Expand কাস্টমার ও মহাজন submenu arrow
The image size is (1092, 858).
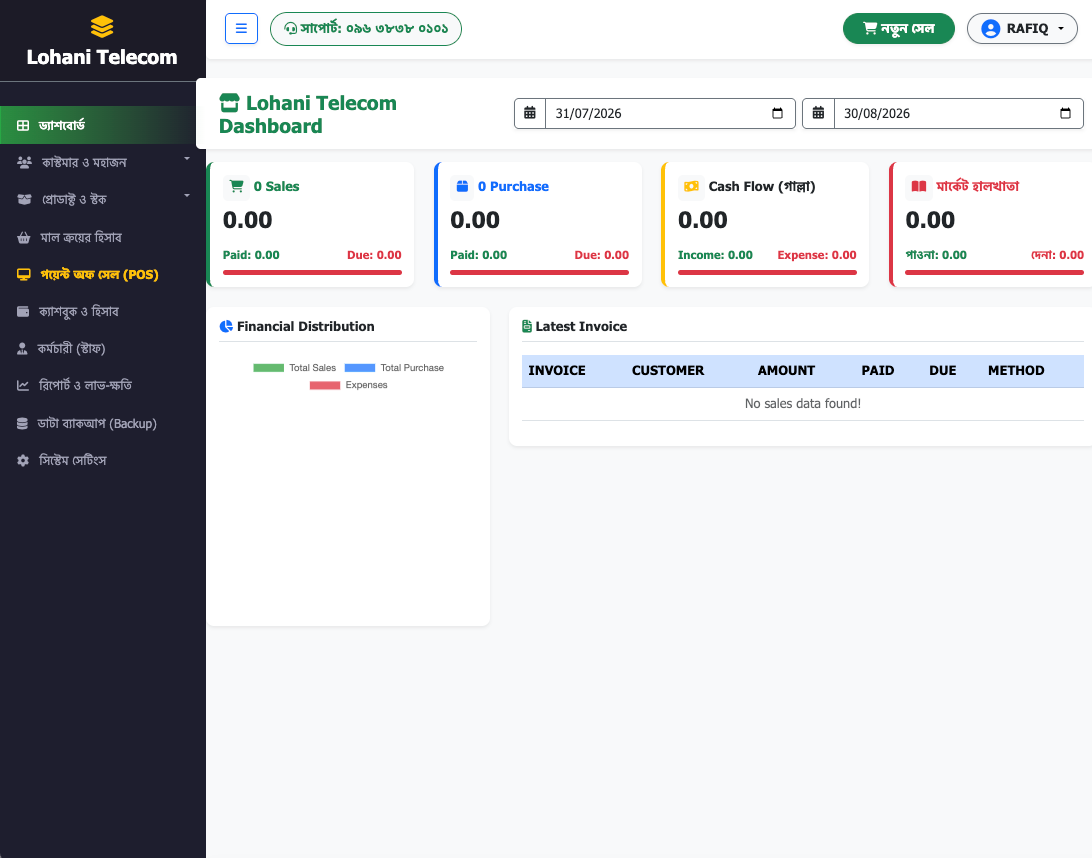click(x=187, y=159)
